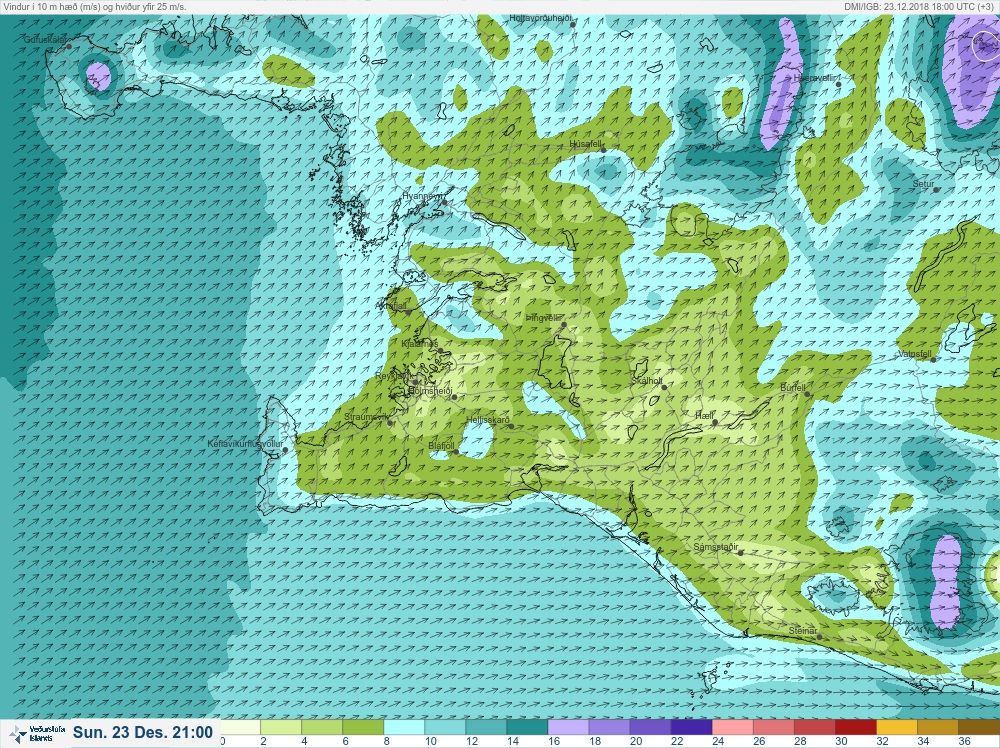Click the Sun. 23 Des. 21:00 timestamp
This screenshot has height=748, width=1000.
click(x=142, y=732)
